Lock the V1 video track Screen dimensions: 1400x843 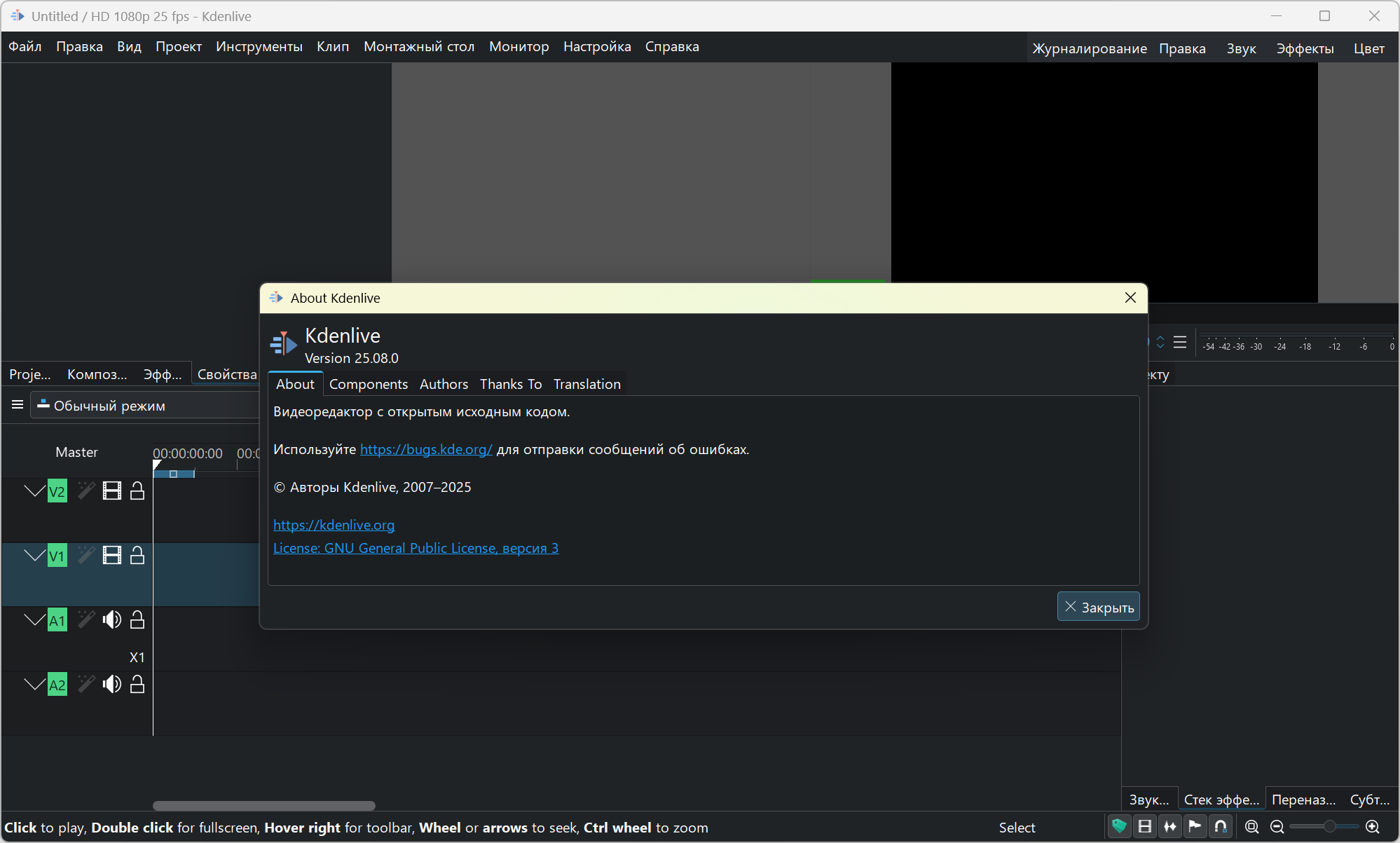(x=137, y=556)
